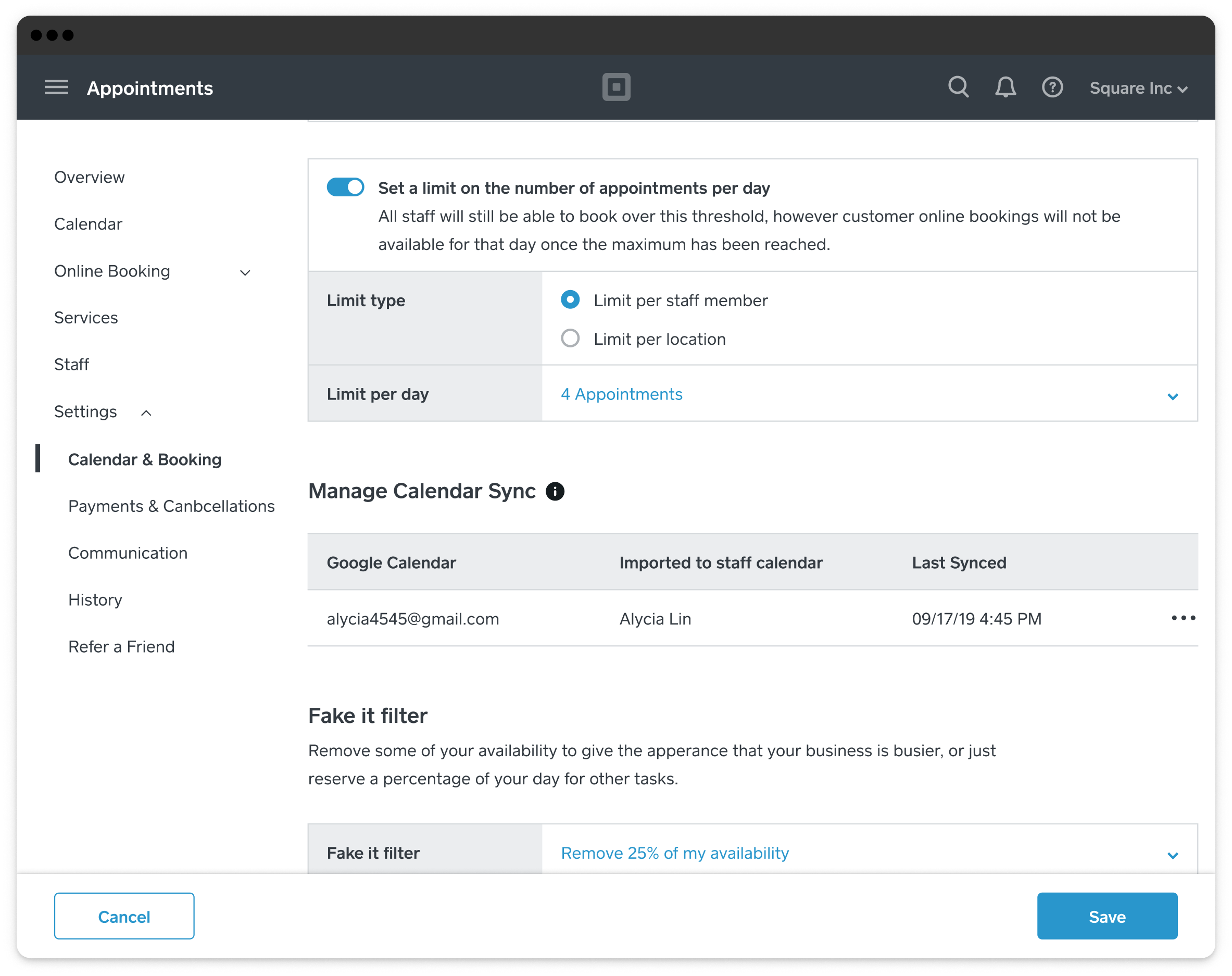Click the Cancel button

(x=124, y=916)
